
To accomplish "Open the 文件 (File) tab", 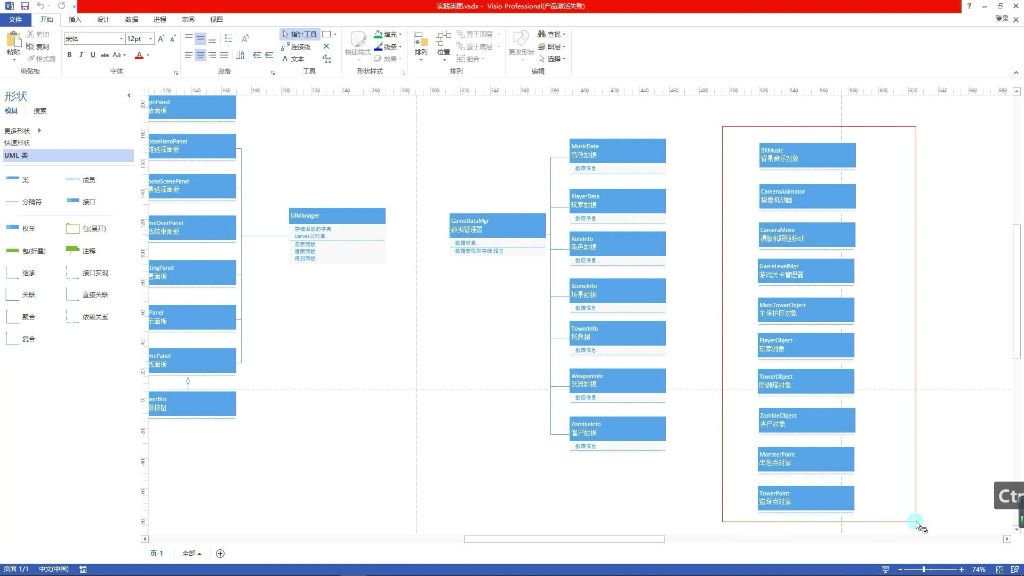I will click(x=15, y=19).
